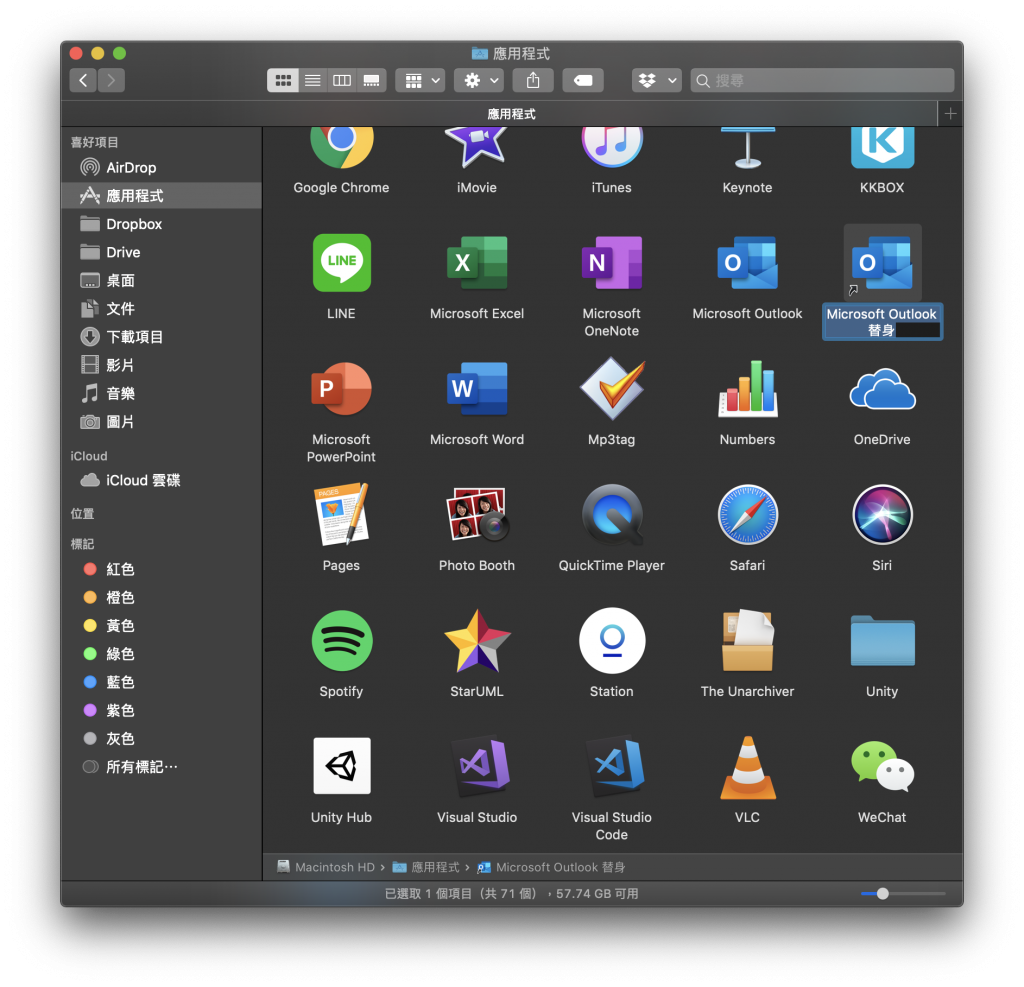The width and height of the screenshot is (1024, 987).
Task: Click the KKBOX app icon
Action: point(882,146)
